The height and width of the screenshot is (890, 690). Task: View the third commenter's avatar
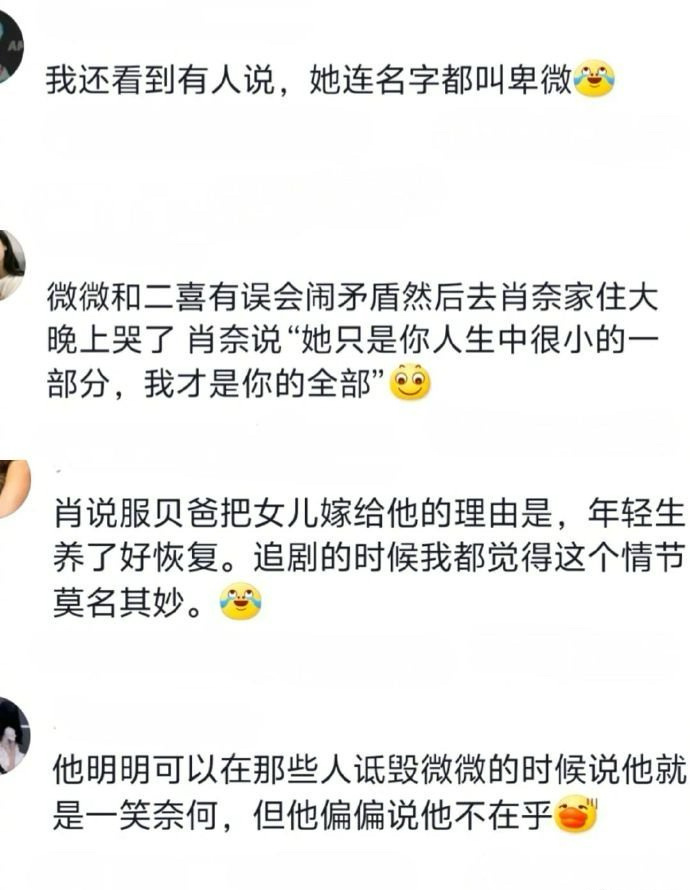click(13, 488)
